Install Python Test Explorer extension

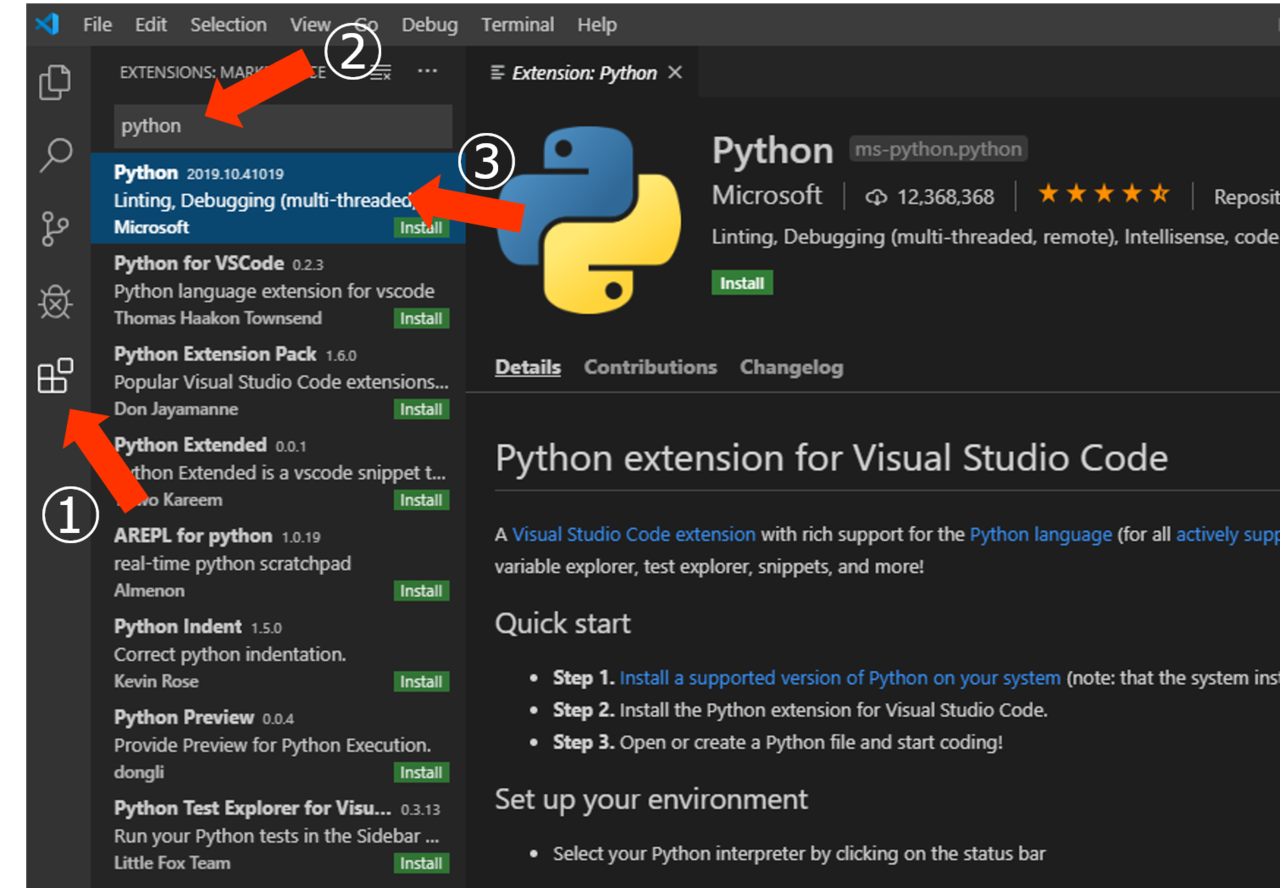coord(421,864)
